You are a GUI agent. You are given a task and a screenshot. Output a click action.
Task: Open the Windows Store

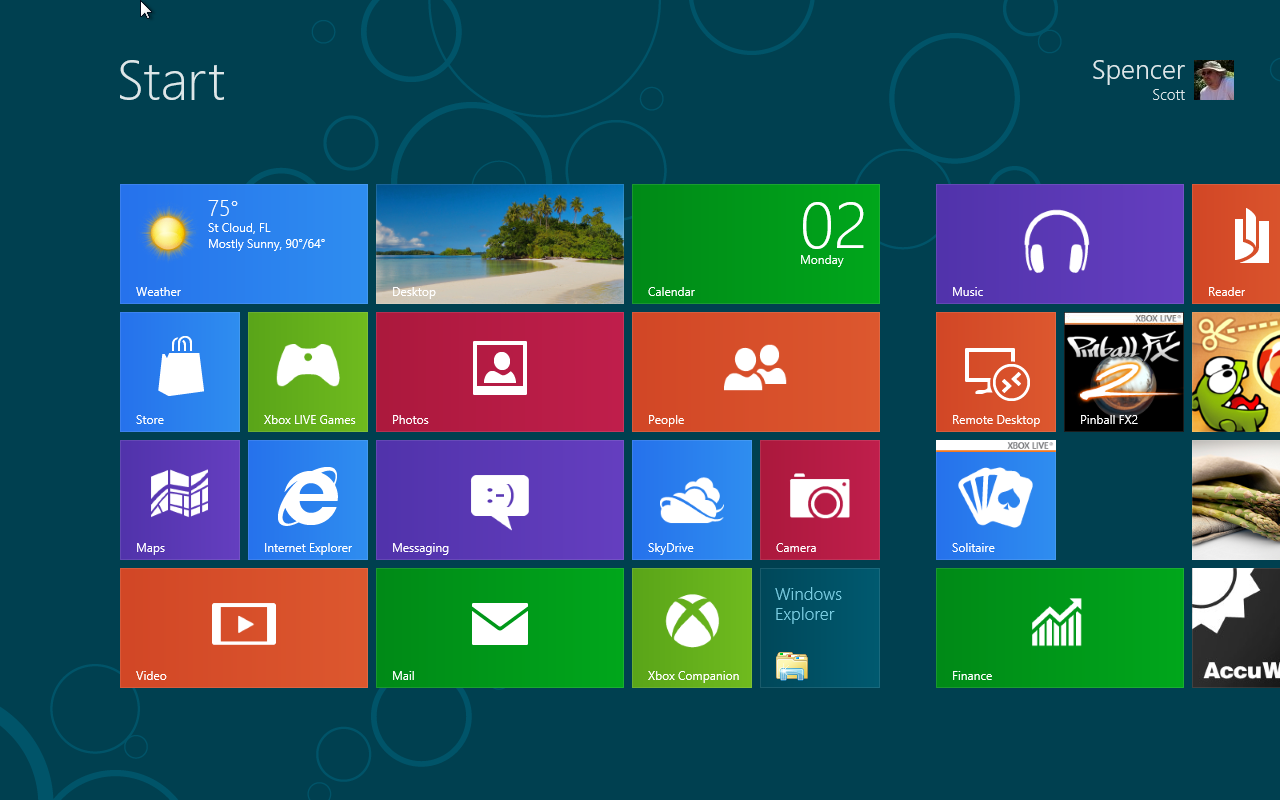pos(179,371)
